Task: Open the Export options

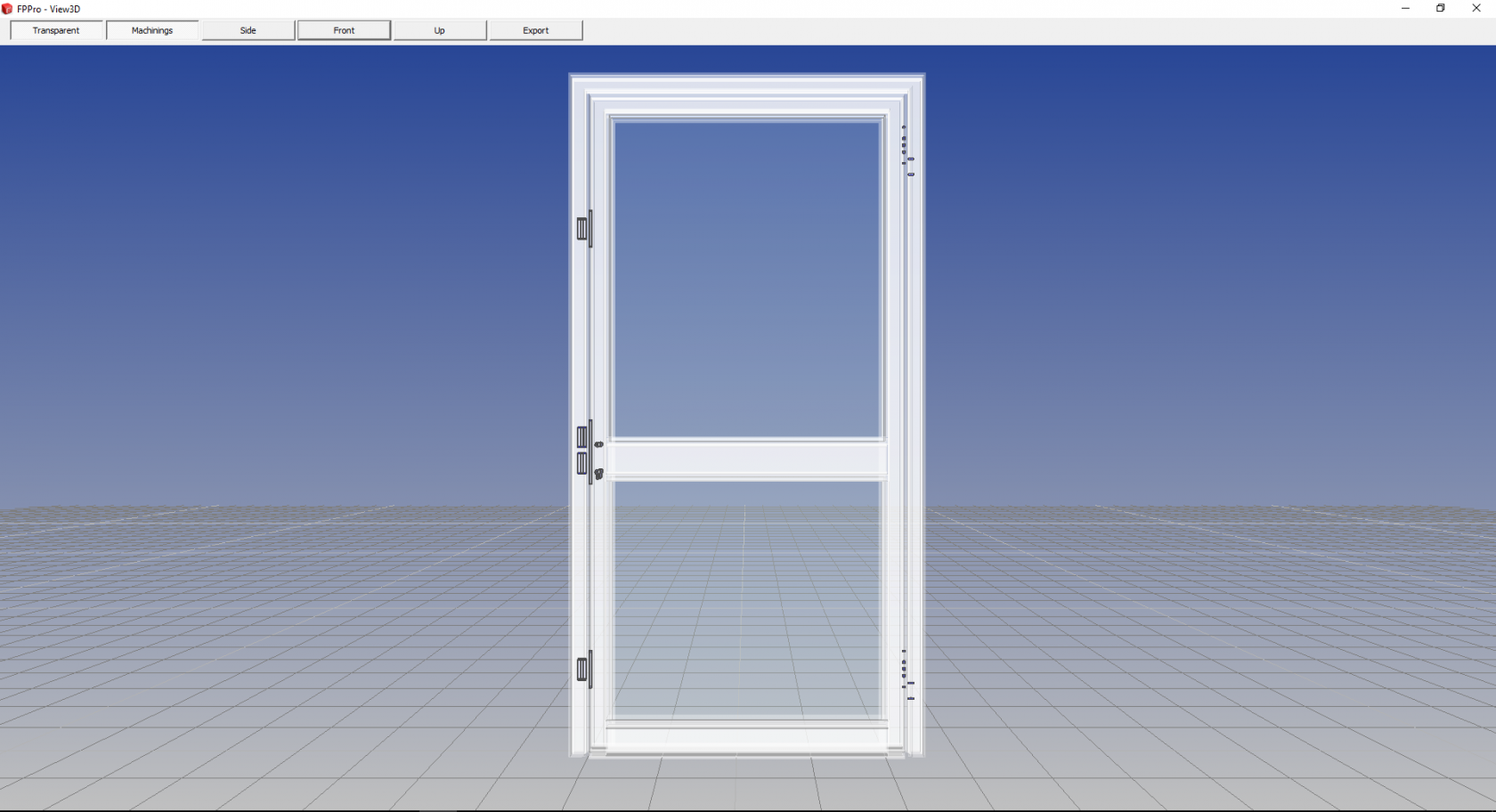Action: [x=534, y=29]
